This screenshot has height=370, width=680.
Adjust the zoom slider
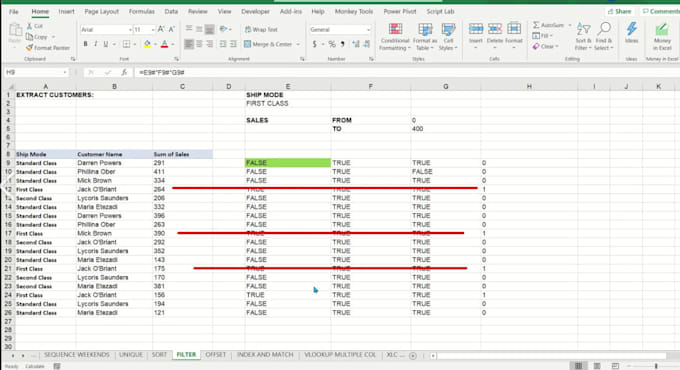656,366
